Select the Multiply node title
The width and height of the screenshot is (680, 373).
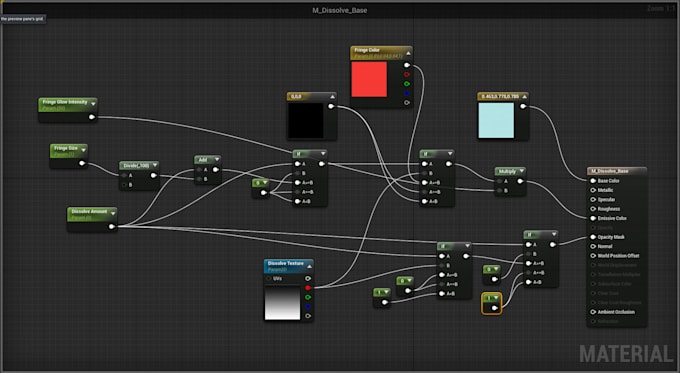click(507, 171)
